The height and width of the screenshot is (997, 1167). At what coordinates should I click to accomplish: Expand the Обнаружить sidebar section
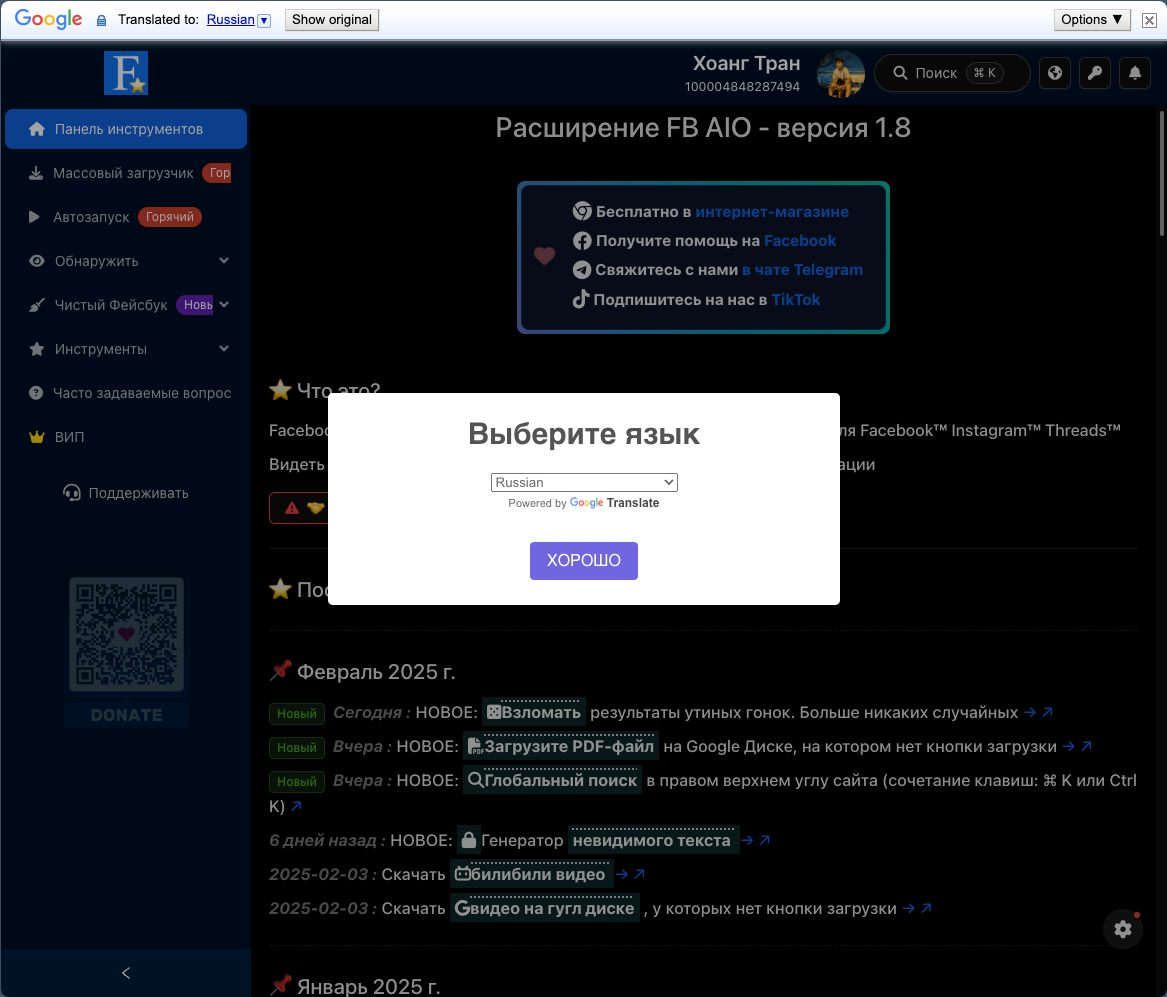(126, 260)
